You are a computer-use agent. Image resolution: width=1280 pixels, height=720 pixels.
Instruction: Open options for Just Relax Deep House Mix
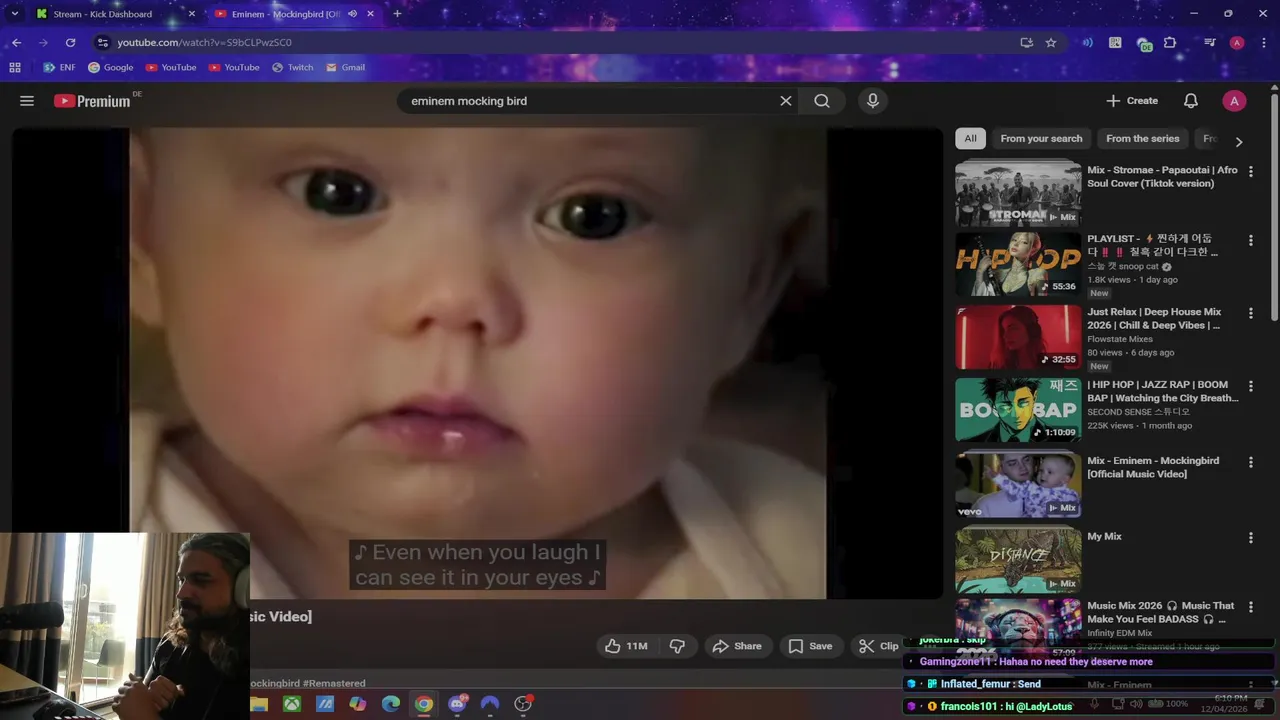coord(1250,313)
